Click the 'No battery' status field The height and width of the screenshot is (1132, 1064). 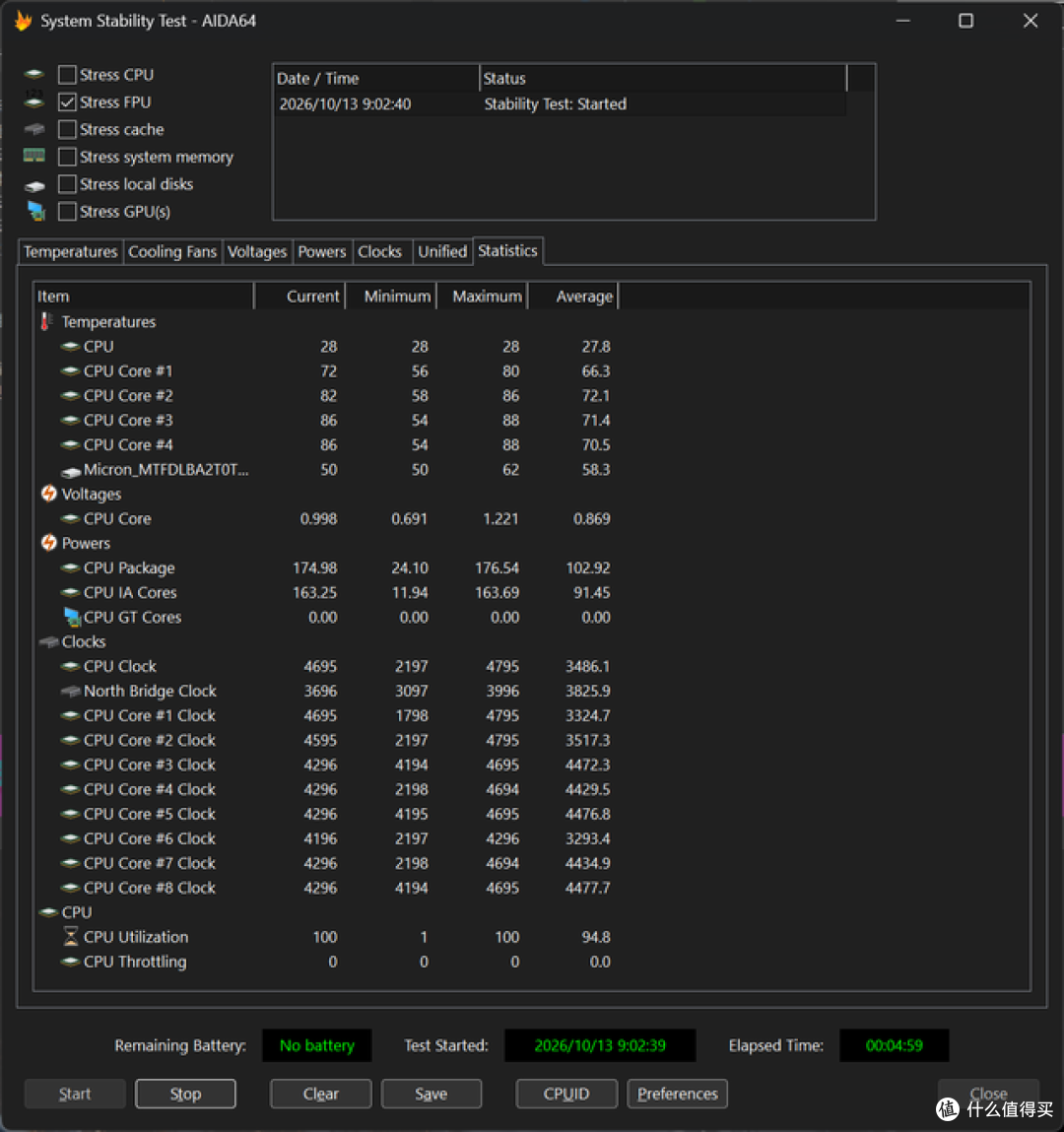point(317,1045)
